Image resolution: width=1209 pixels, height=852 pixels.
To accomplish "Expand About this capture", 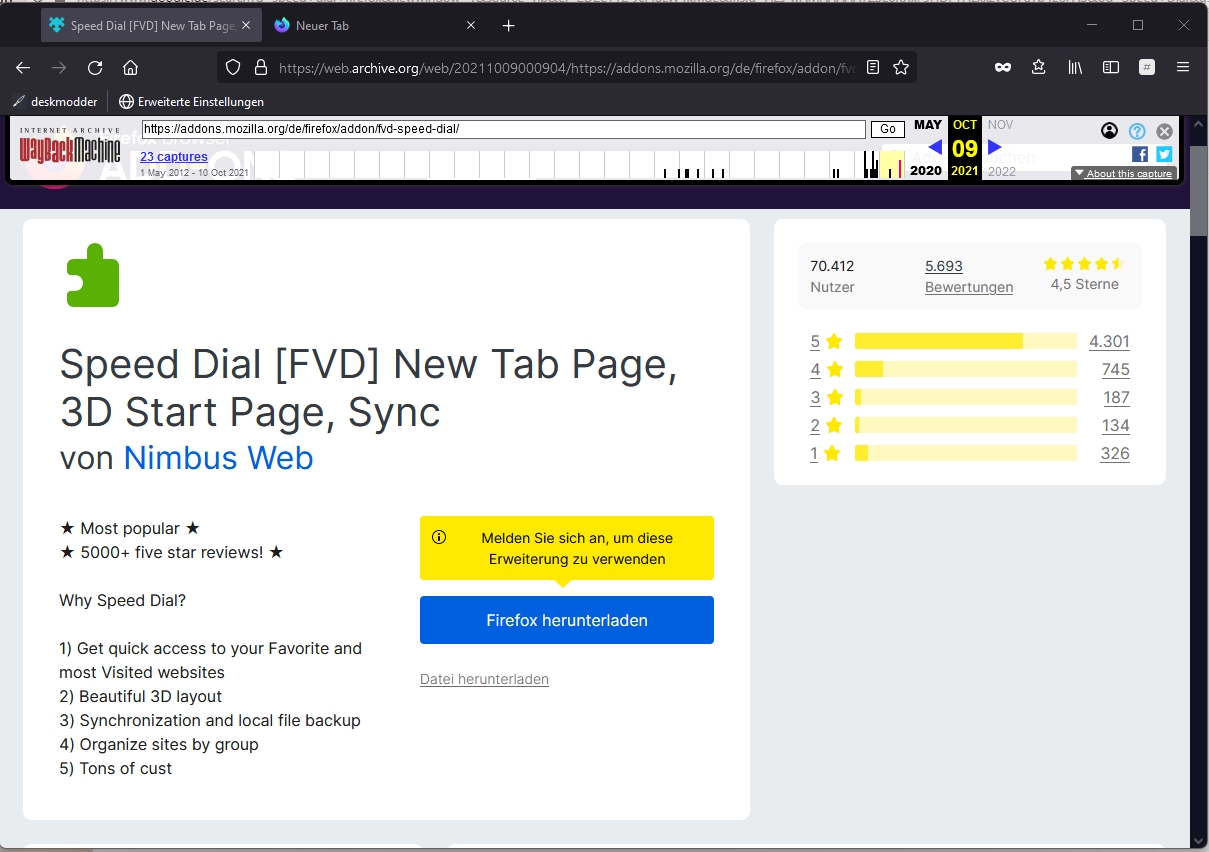I will pos(1123,174).
